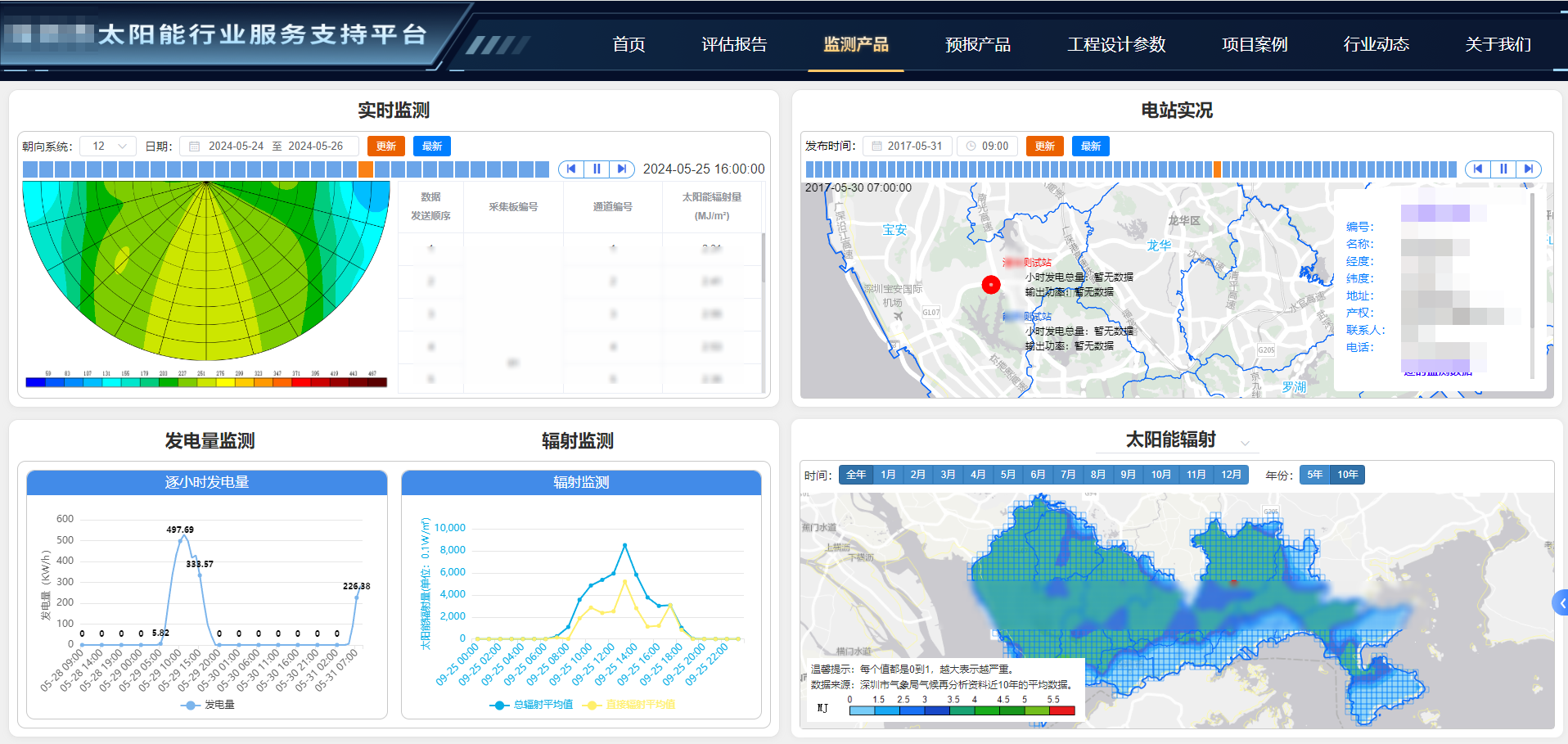Open 工程设计参数 in navigation

(x=1116, y=44)
